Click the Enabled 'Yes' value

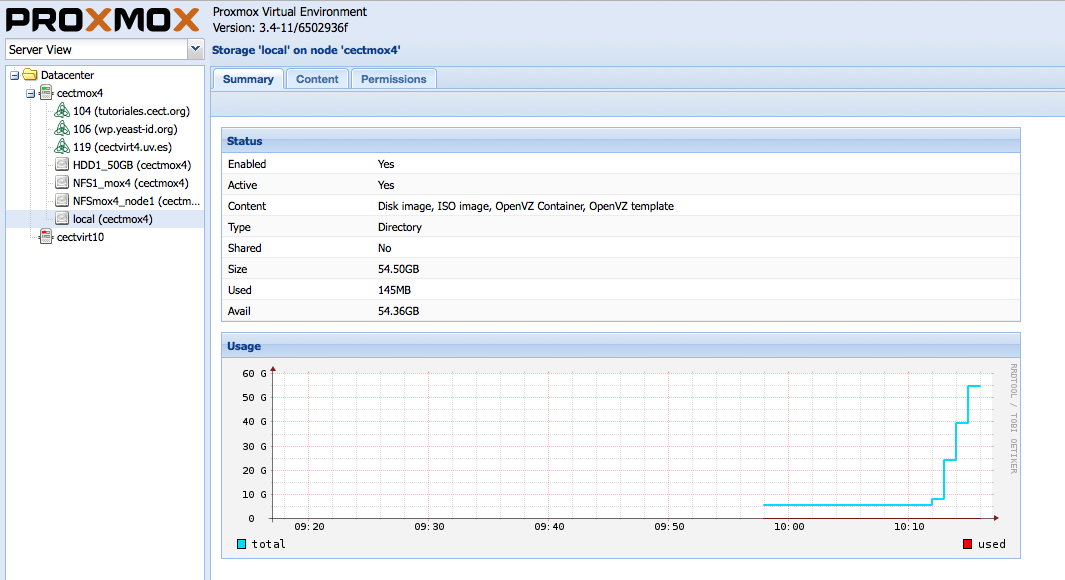tap(386, 164)
